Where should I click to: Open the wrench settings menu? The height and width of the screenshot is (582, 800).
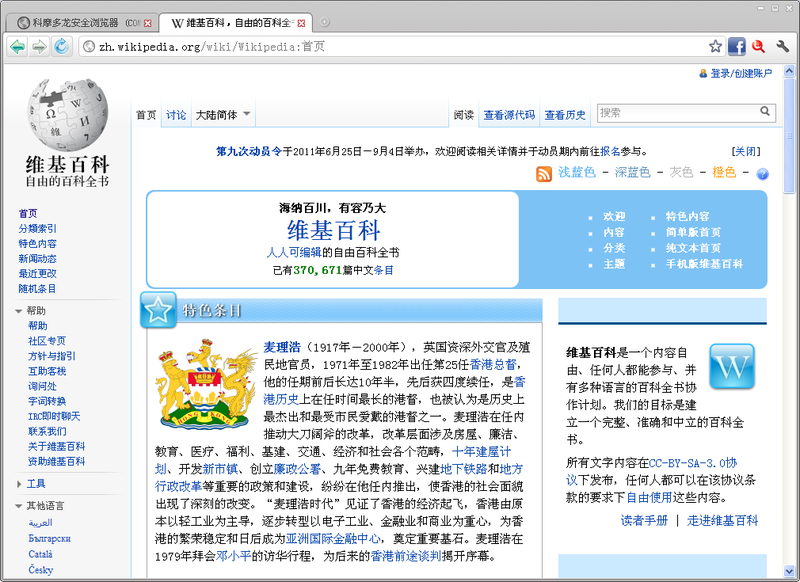[x=783, y=46]
